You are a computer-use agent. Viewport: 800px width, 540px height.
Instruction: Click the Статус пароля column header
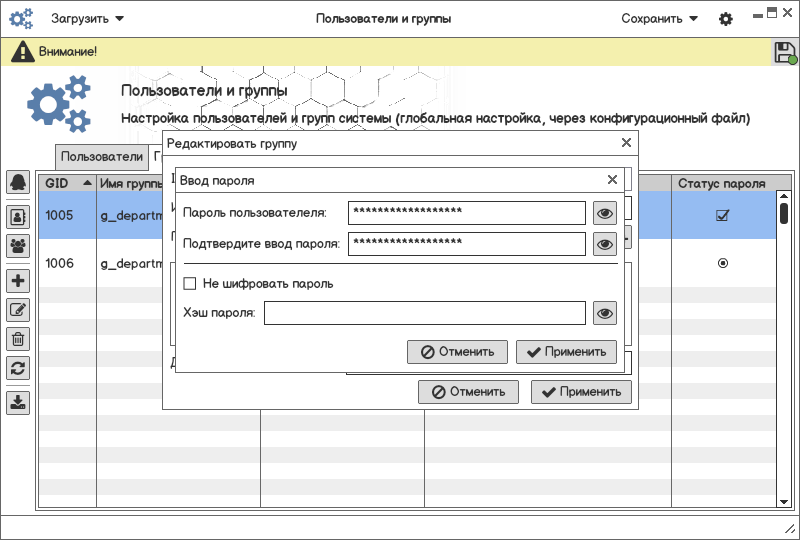click(722, 183)
